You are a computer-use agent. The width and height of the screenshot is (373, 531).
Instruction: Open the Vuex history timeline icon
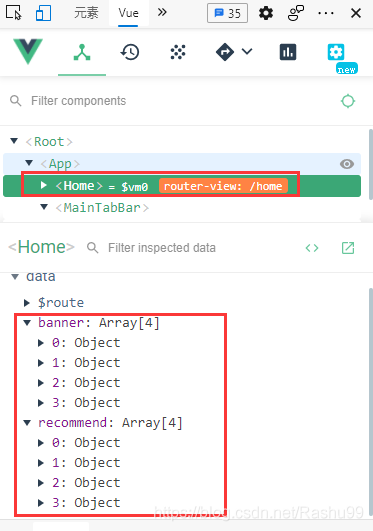point(130,52)
